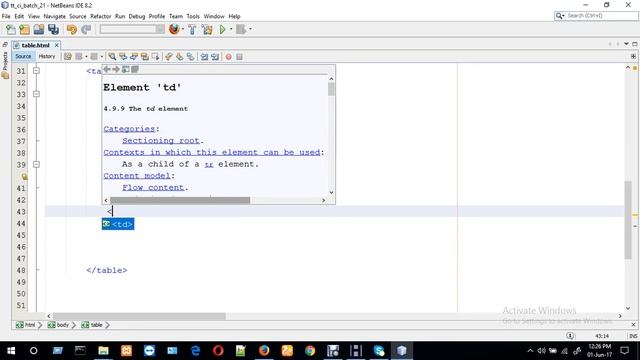Click the New File toolbar icon
This screenshot has height=360, width=640.
pos(11,29)
